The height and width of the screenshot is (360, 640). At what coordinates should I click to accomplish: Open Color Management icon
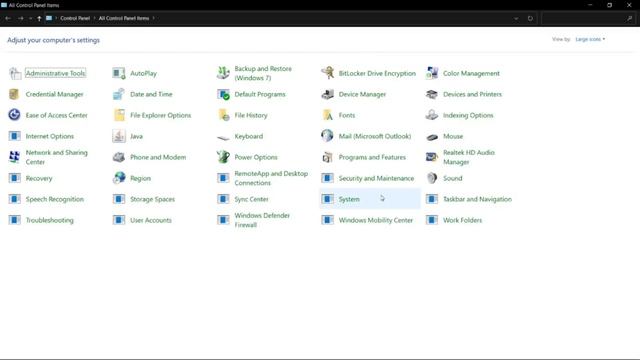point(432,73)
